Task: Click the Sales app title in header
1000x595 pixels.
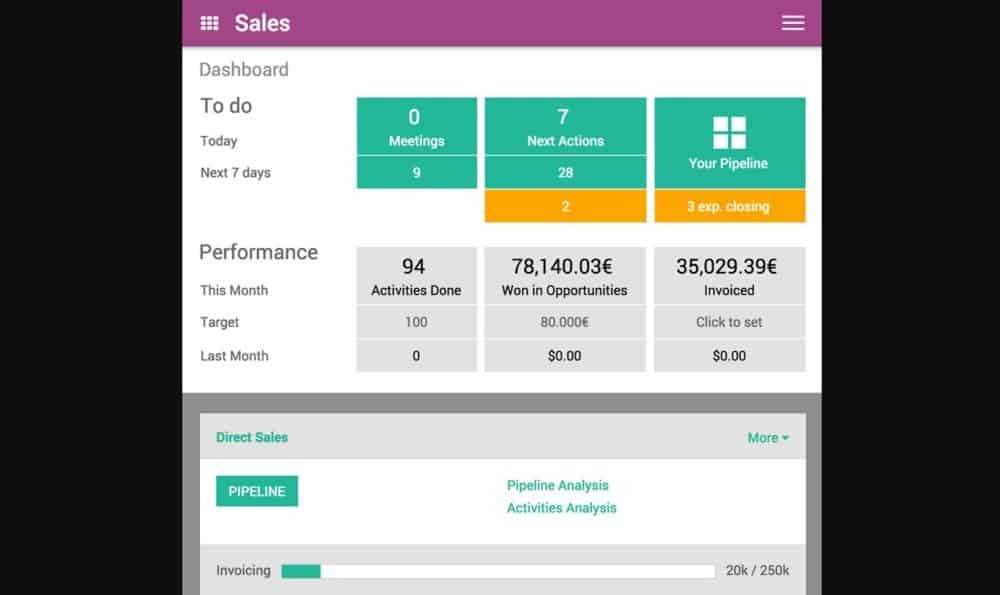Action: point(262,23)
